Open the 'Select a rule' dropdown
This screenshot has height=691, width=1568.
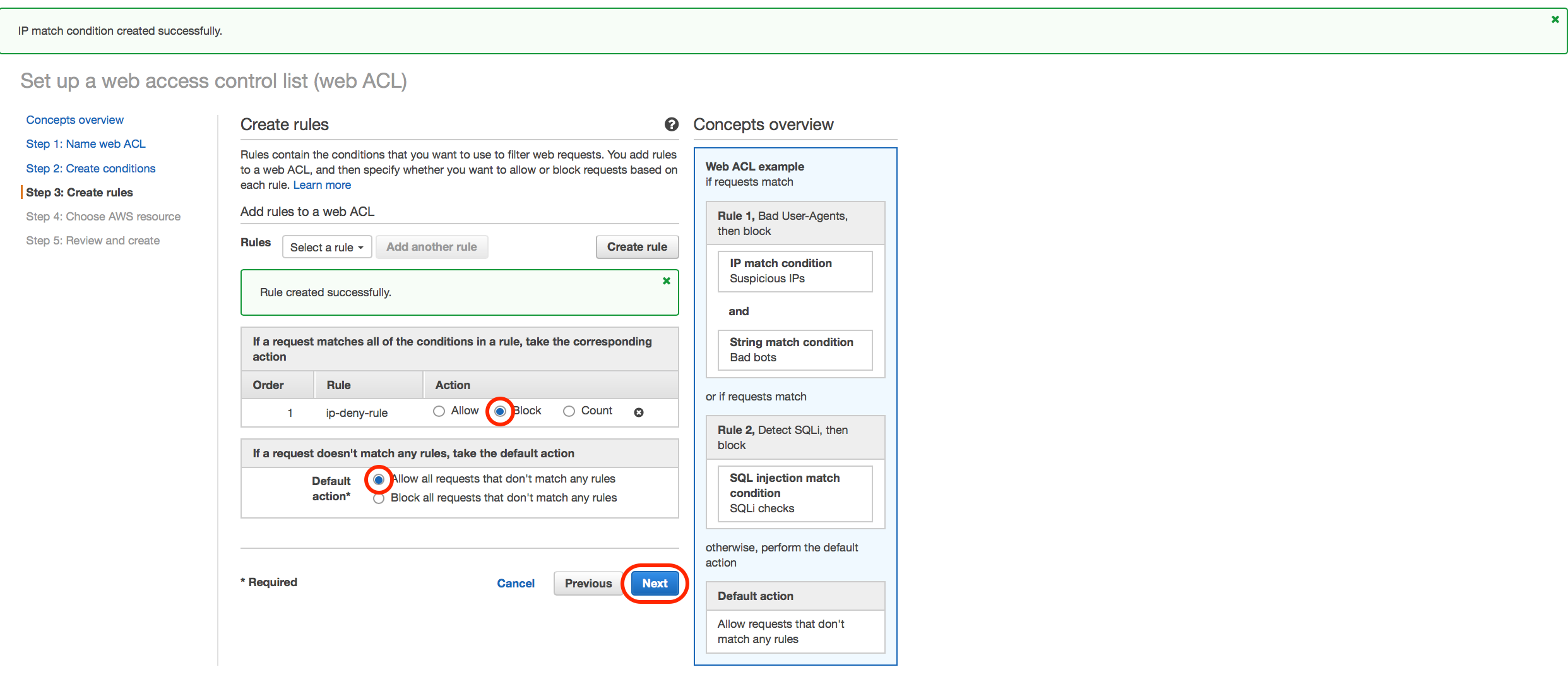click(326, 247)
